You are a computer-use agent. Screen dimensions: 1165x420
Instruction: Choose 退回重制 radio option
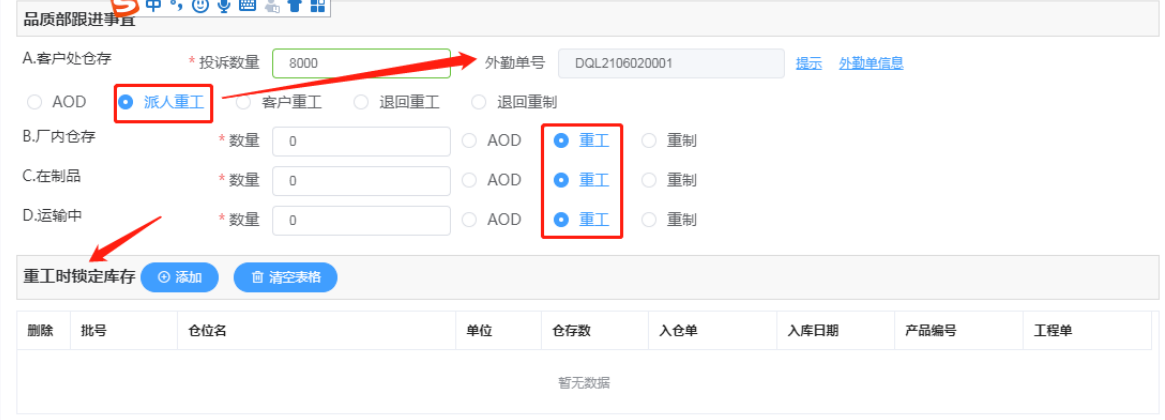[x=515, y=102]
